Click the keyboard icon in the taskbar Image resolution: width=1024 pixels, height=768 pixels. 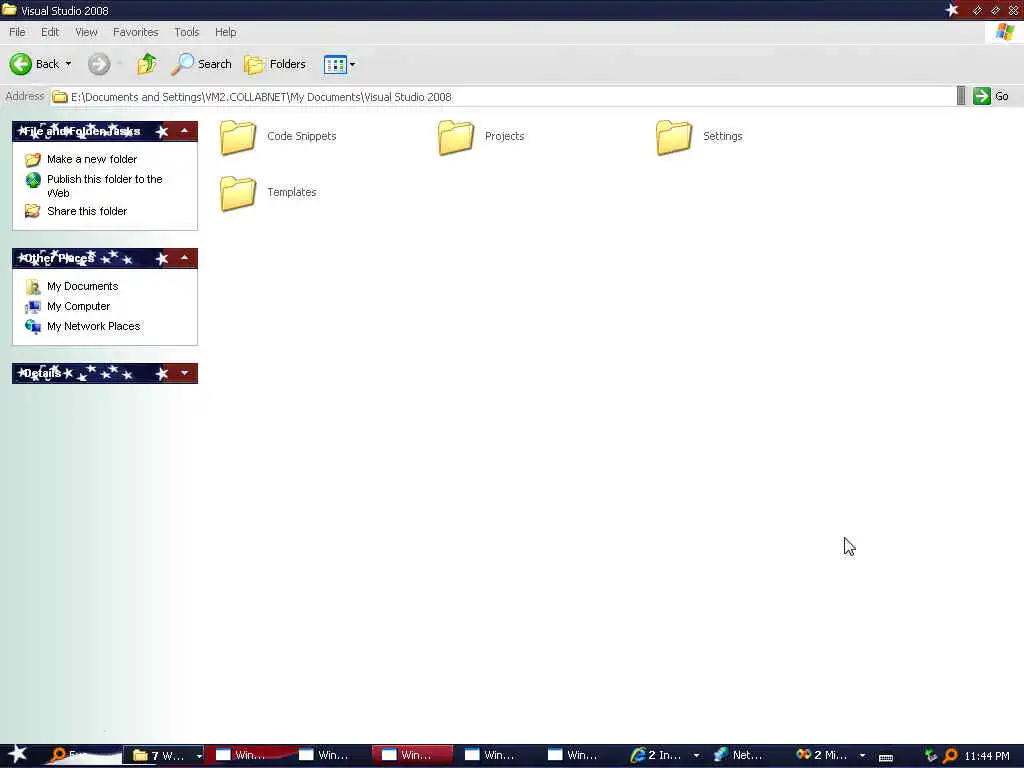(886, 757)
